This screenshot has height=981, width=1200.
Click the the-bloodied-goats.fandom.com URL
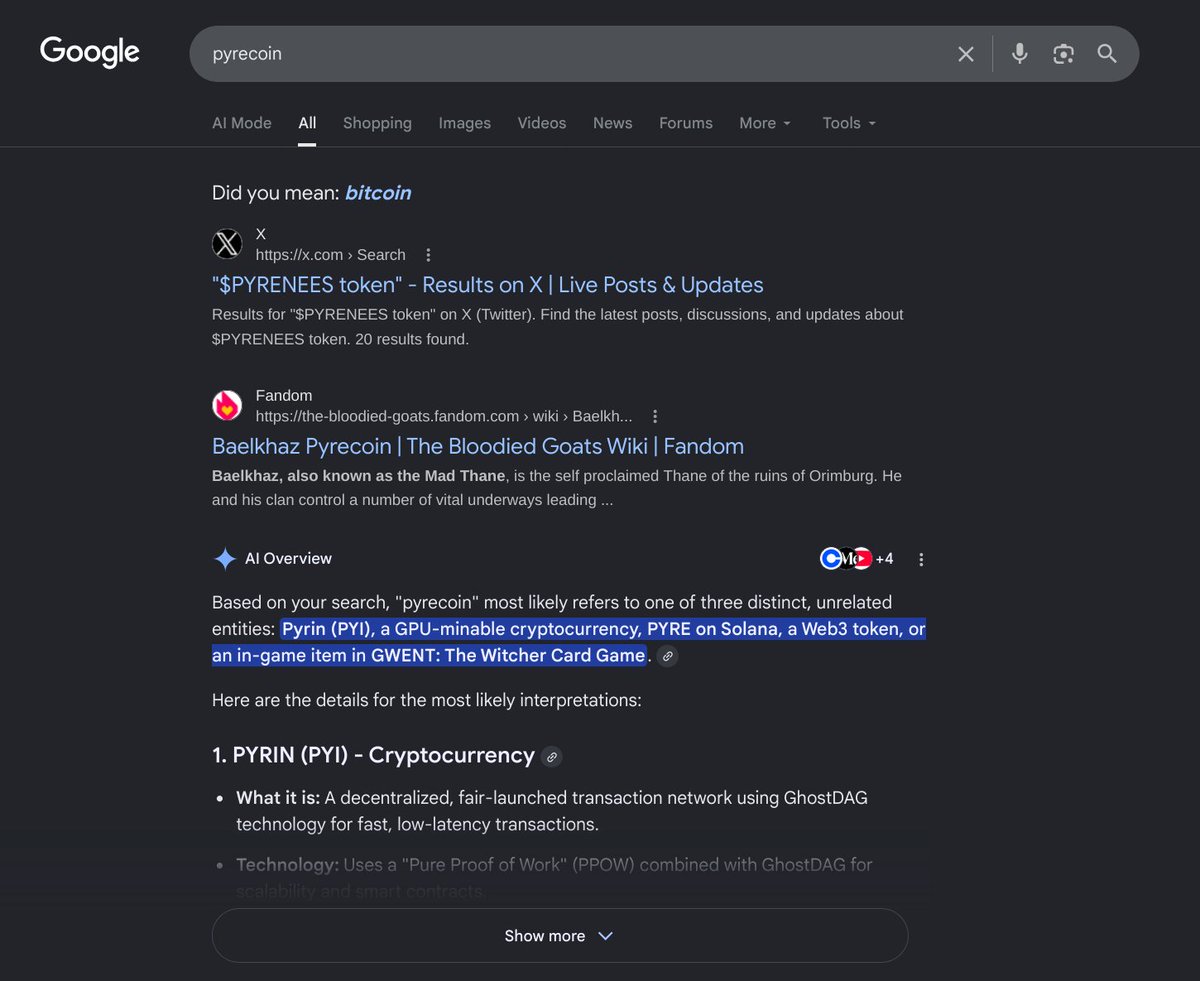(x=444, y=416)
